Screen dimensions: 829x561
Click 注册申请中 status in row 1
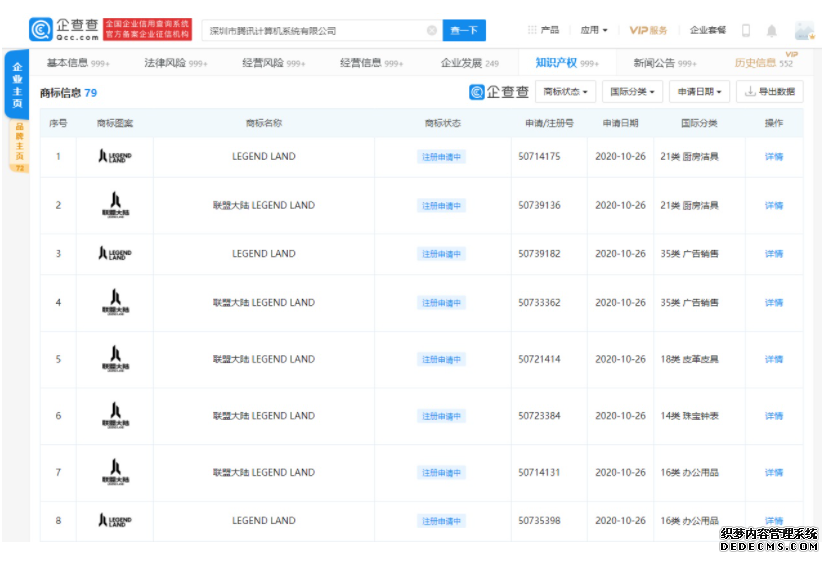pyautogui.click(x=441, y=157)
